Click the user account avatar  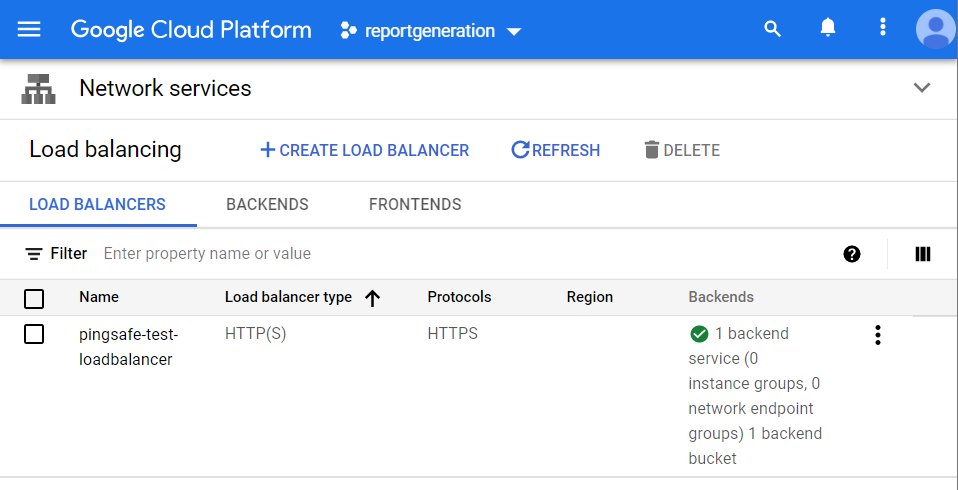[935, 29]
